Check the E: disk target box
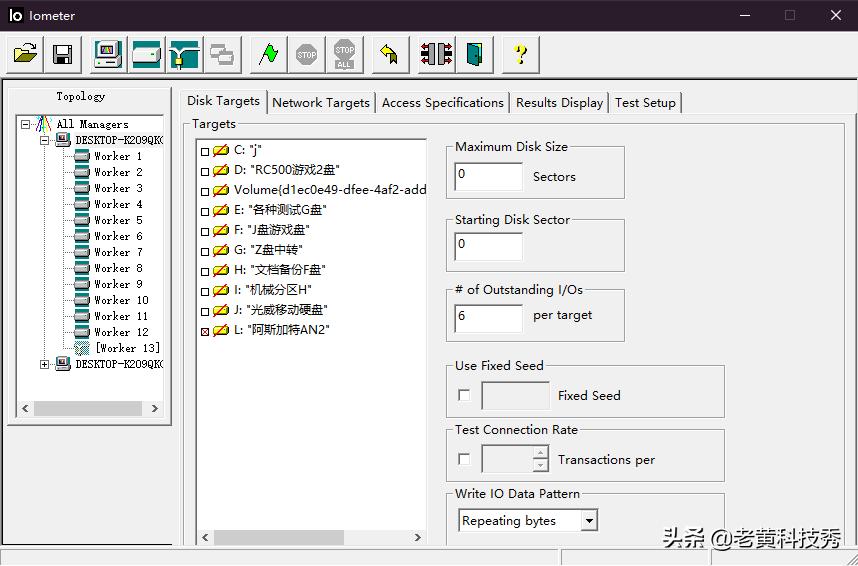This screenshot has height=566, width=858. [x=205, y=211]
